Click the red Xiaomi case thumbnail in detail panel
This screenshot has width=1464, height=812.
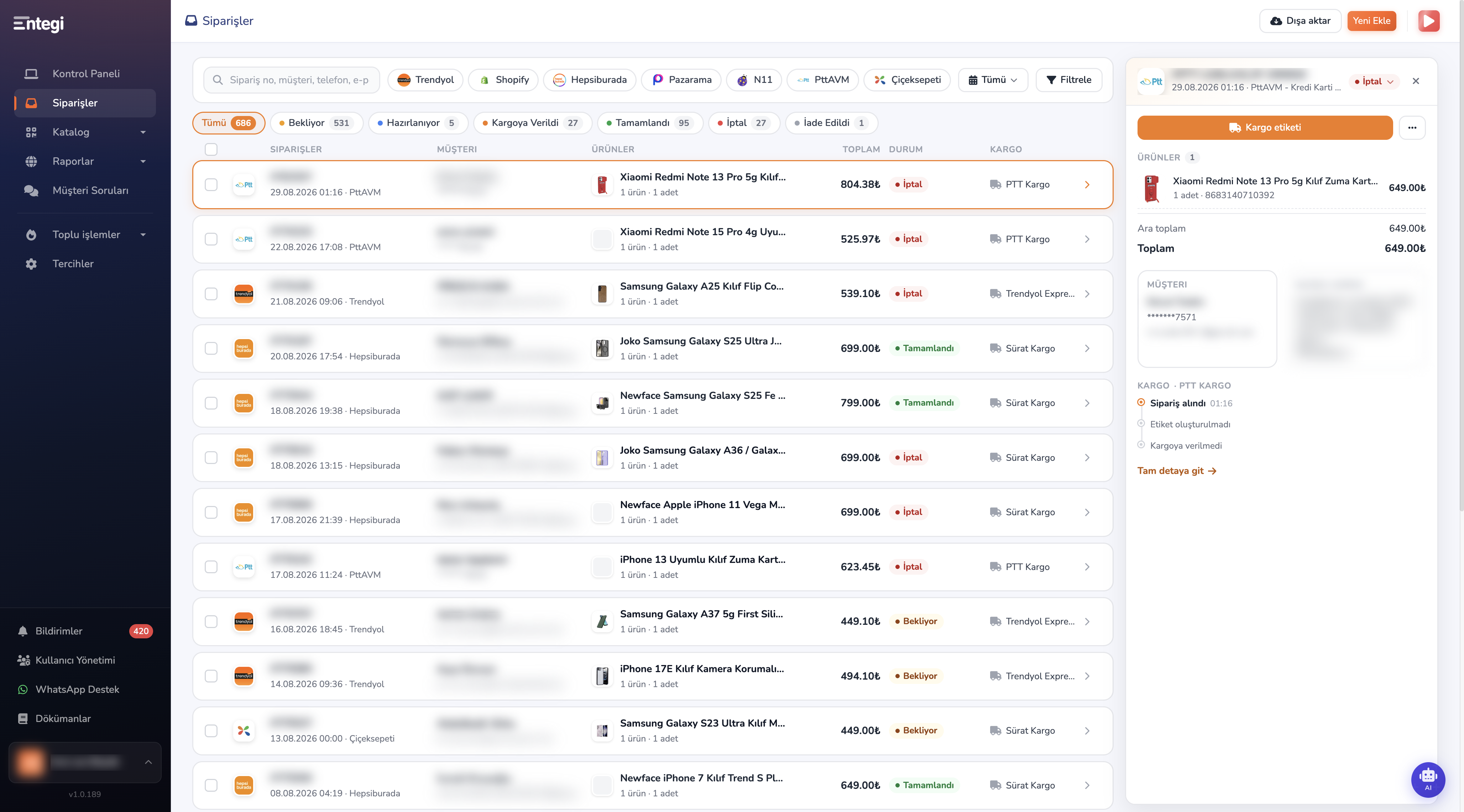tap(1151, 189)
